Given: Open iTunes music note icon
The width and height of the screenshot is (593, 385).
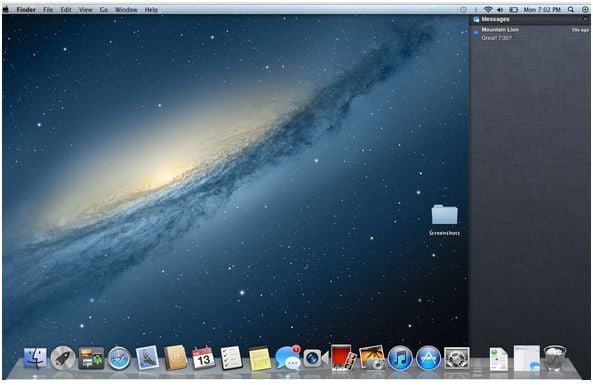Looking at the screenshot, I should pos(400,358).
